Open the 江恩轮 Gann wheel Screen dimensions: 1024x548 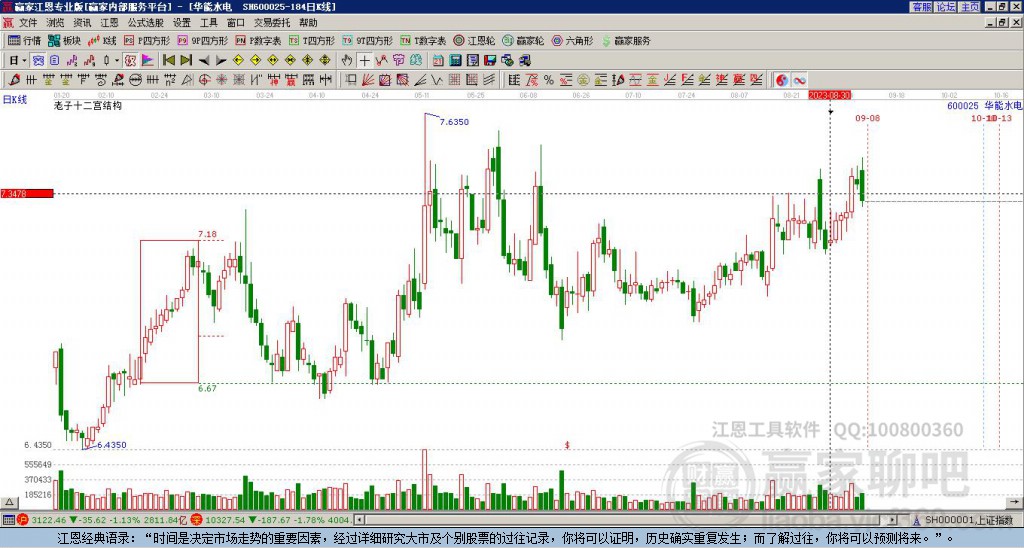[x=474, y=40]
